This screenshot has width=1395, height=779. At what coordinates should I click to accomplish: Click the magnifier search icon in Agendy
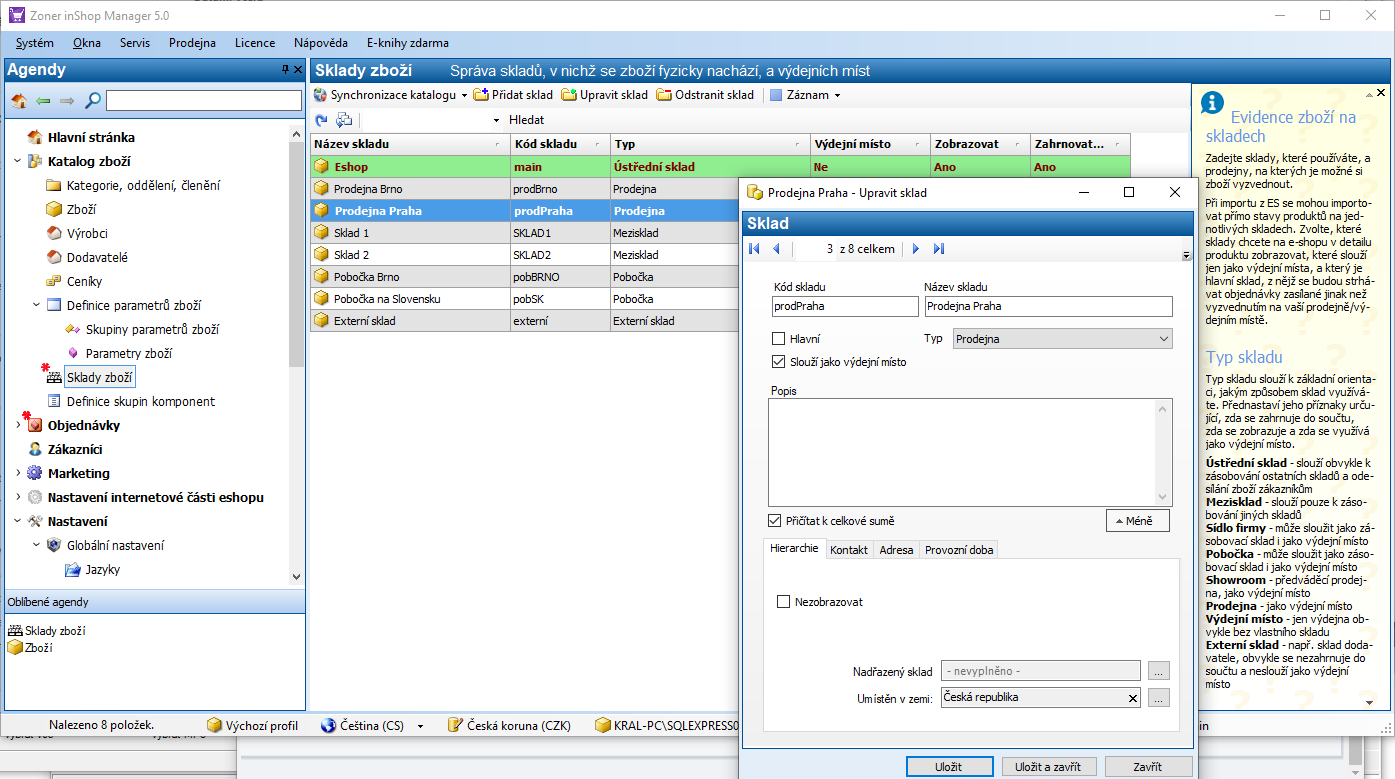point(92,101)
